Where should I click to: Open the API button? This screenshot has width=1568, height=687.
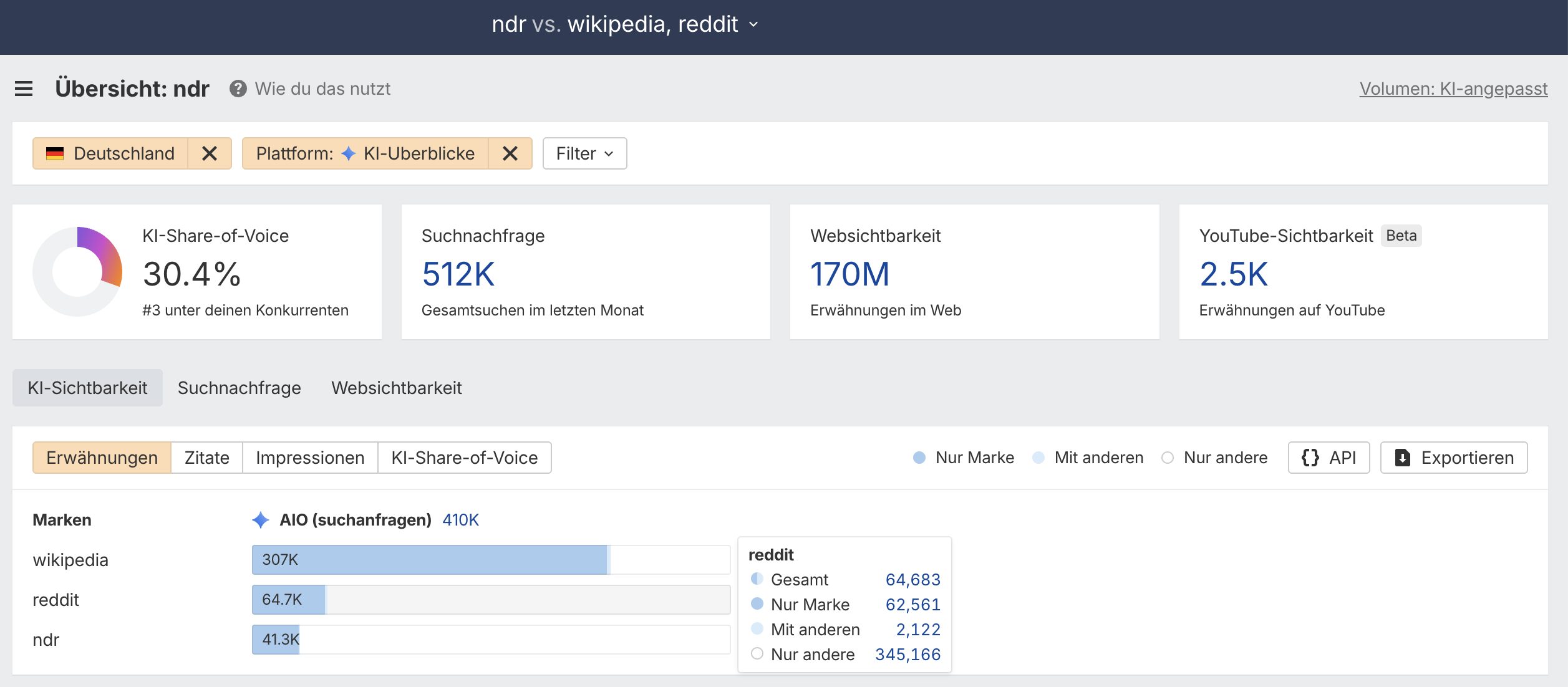coord(1328,458)
